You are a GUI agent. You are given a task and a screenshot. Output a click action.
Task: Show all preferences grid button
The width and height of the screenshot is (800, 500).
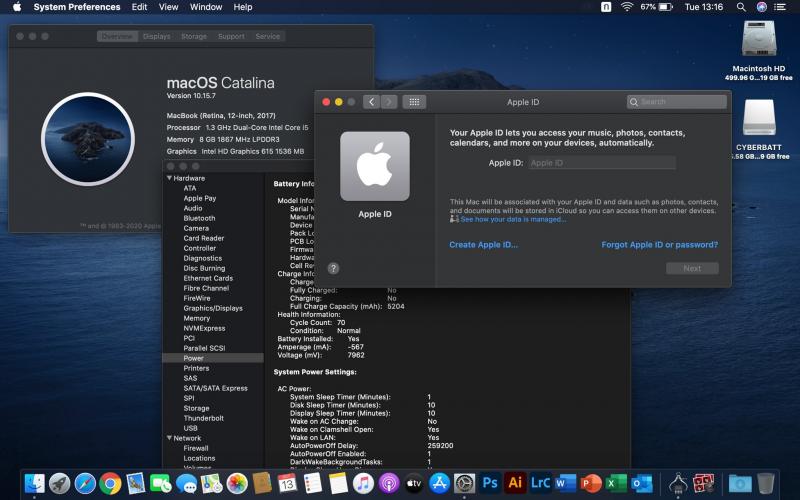pos(414,102)
